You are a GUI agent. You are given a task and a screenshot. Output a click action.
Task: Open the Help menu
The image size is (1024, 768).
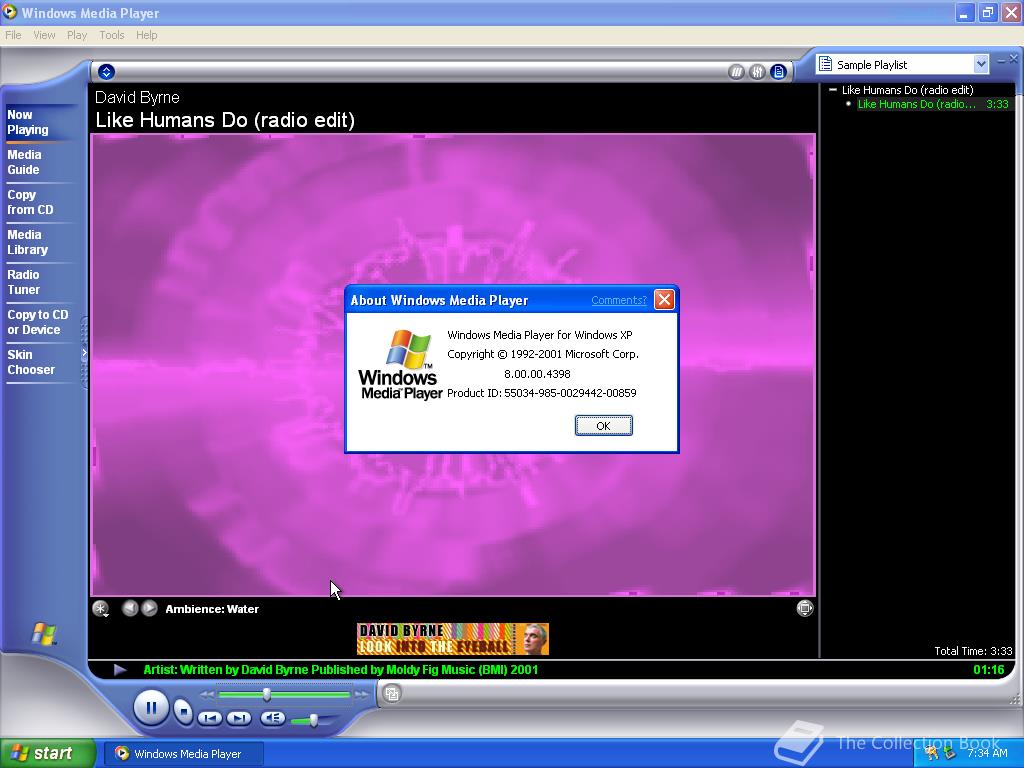[147, 35]
